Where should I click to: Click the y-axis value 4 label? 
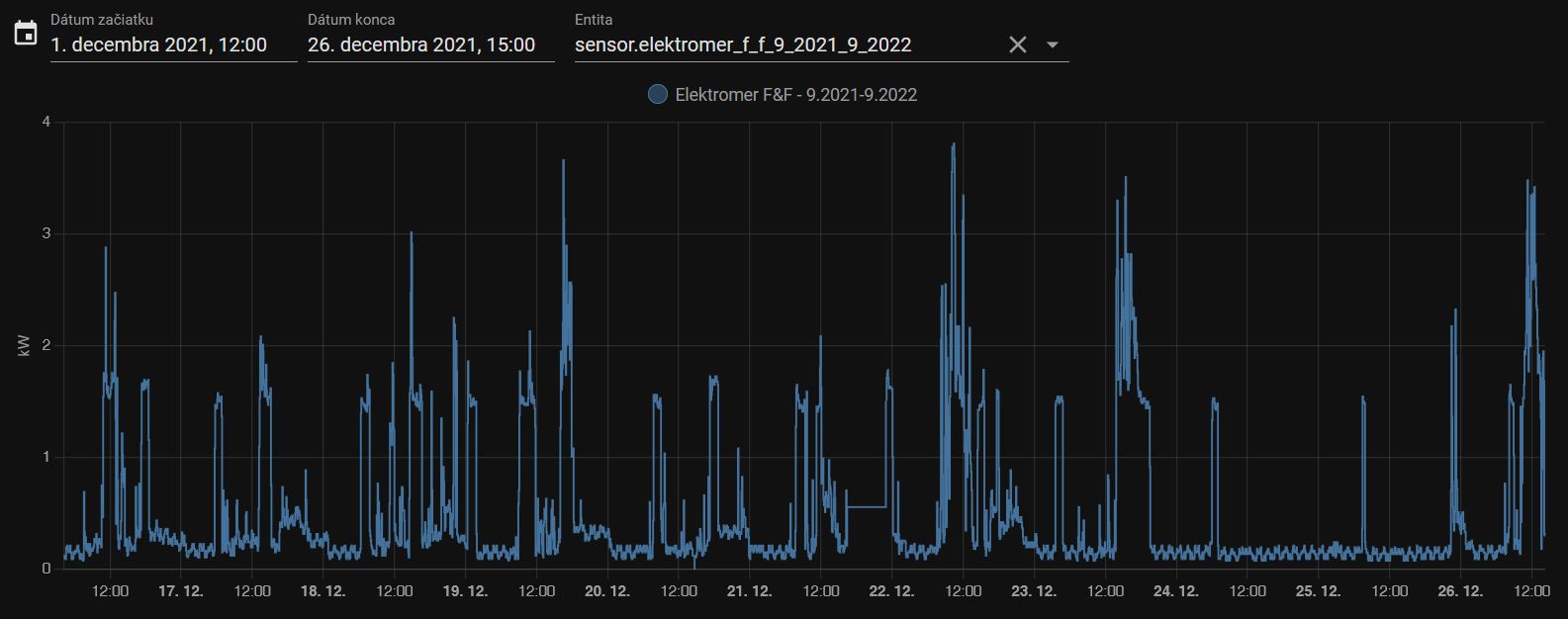pyautogui.click(x=46, y=122)
